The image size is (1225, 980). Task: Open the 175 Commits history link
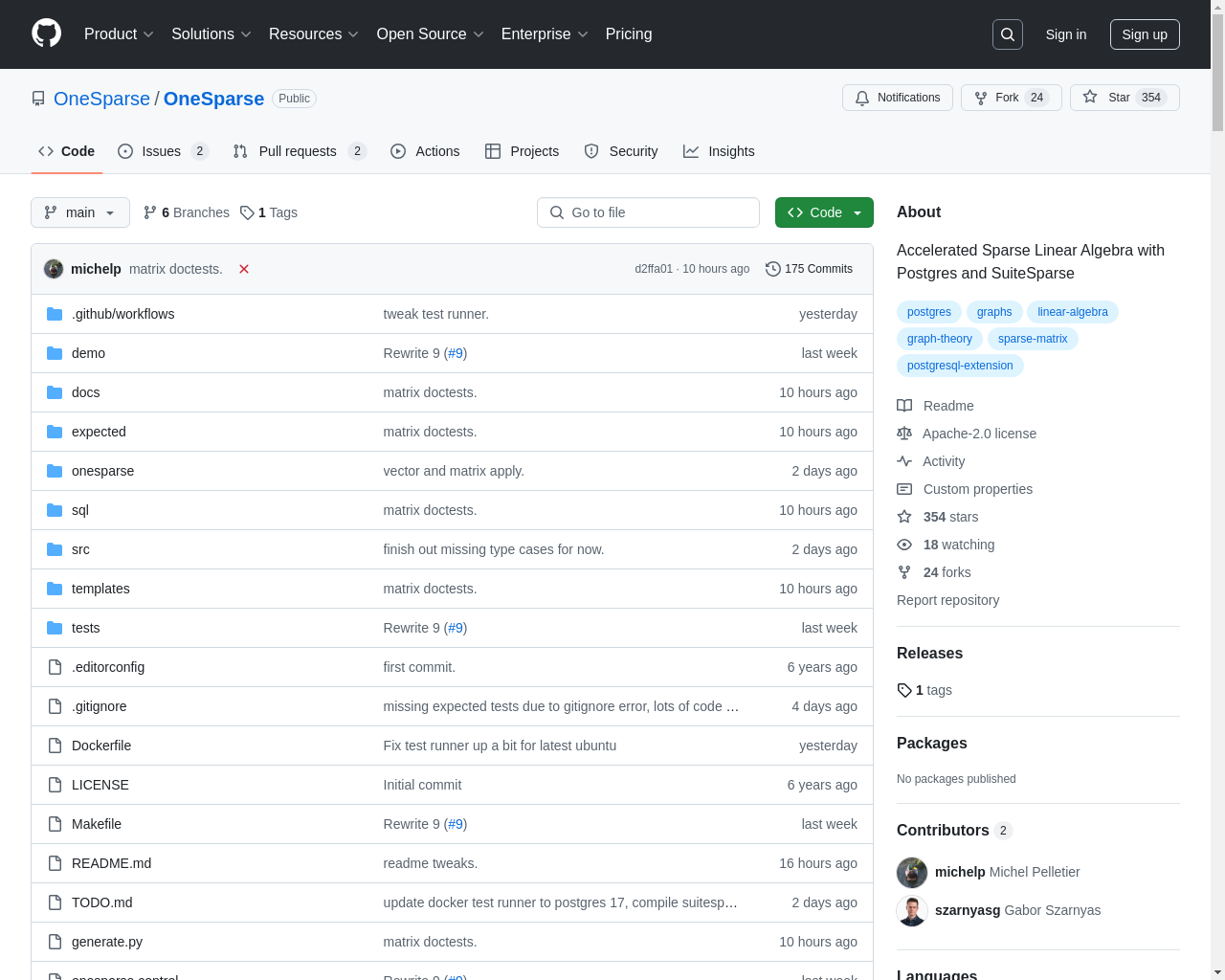pyautogui.click(x=809, y=269)
